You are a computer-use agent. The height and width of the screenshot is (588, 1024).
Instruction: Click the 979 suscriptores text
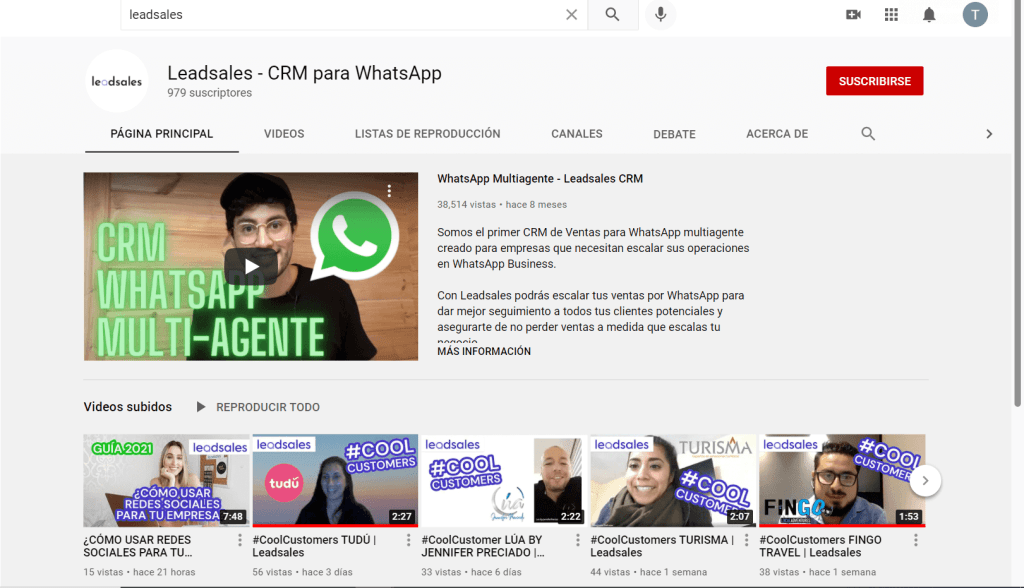(x=210, y=93)
